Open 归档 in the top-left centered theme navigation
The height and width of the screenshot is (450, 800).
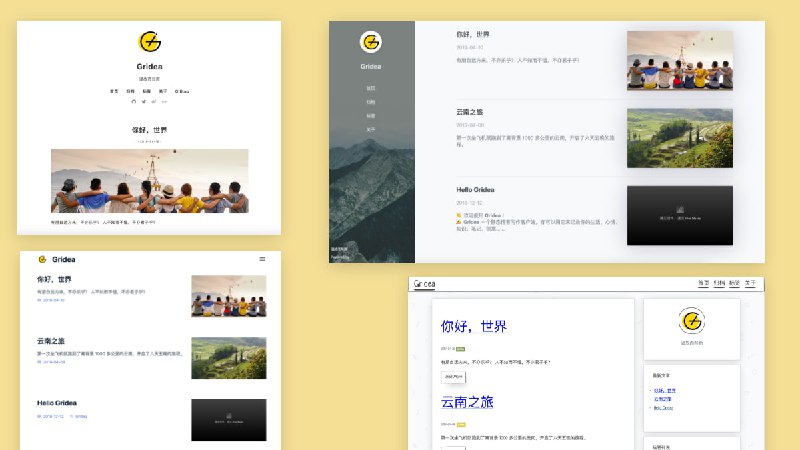131,91
